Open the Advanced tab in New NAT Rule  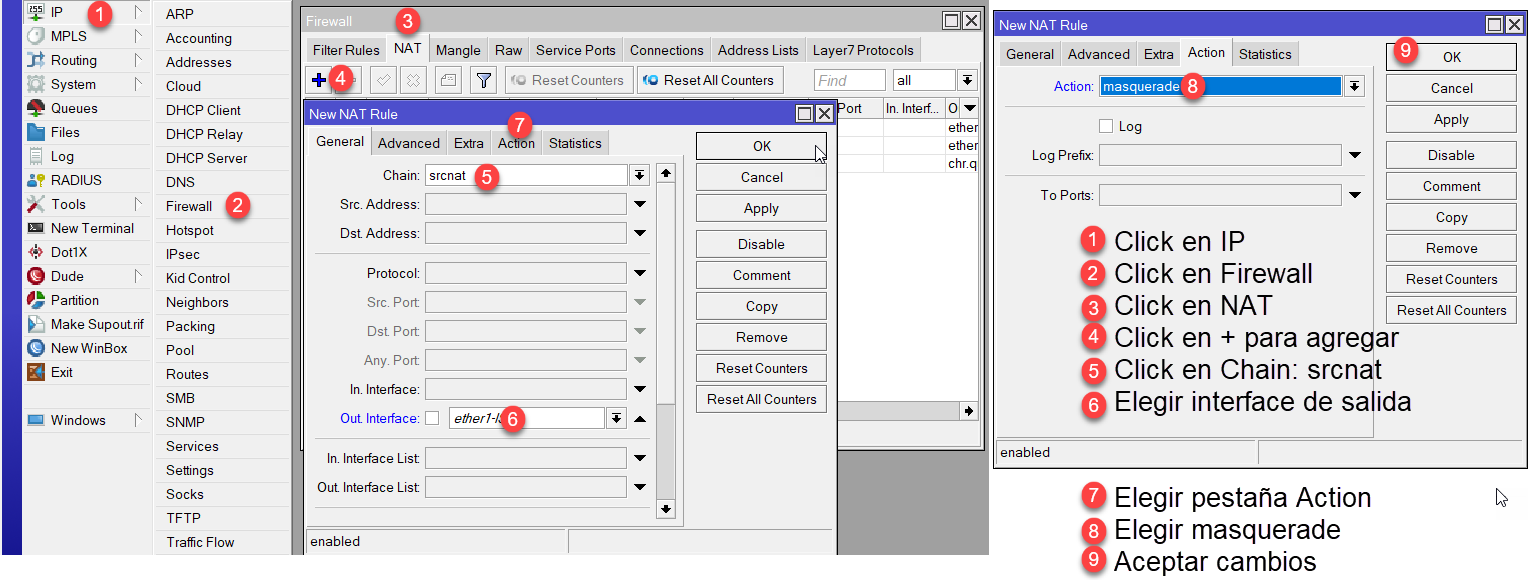click(x=408, y=143)
